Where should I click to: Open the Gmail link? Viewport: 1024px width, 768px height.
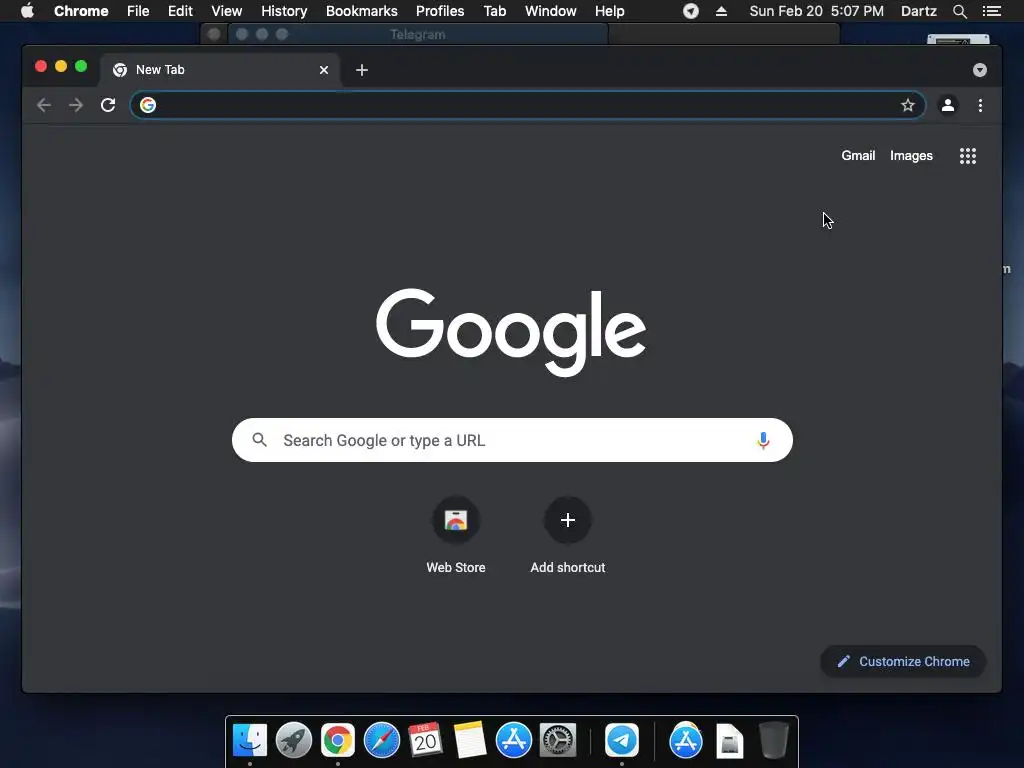[858, 155]
